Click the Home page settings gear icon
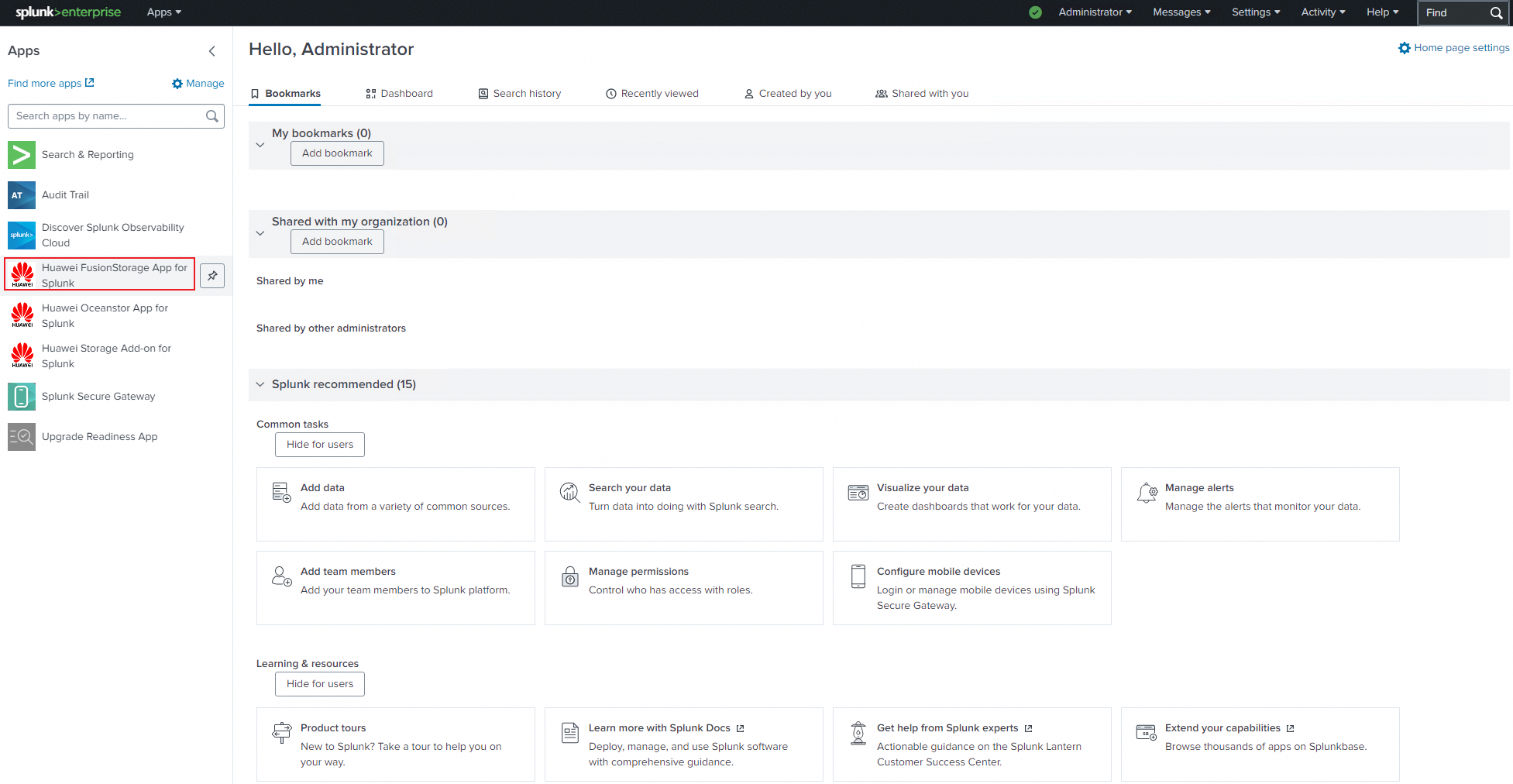The width and height of the screenshot is (1513, 784). [1404, 48]
